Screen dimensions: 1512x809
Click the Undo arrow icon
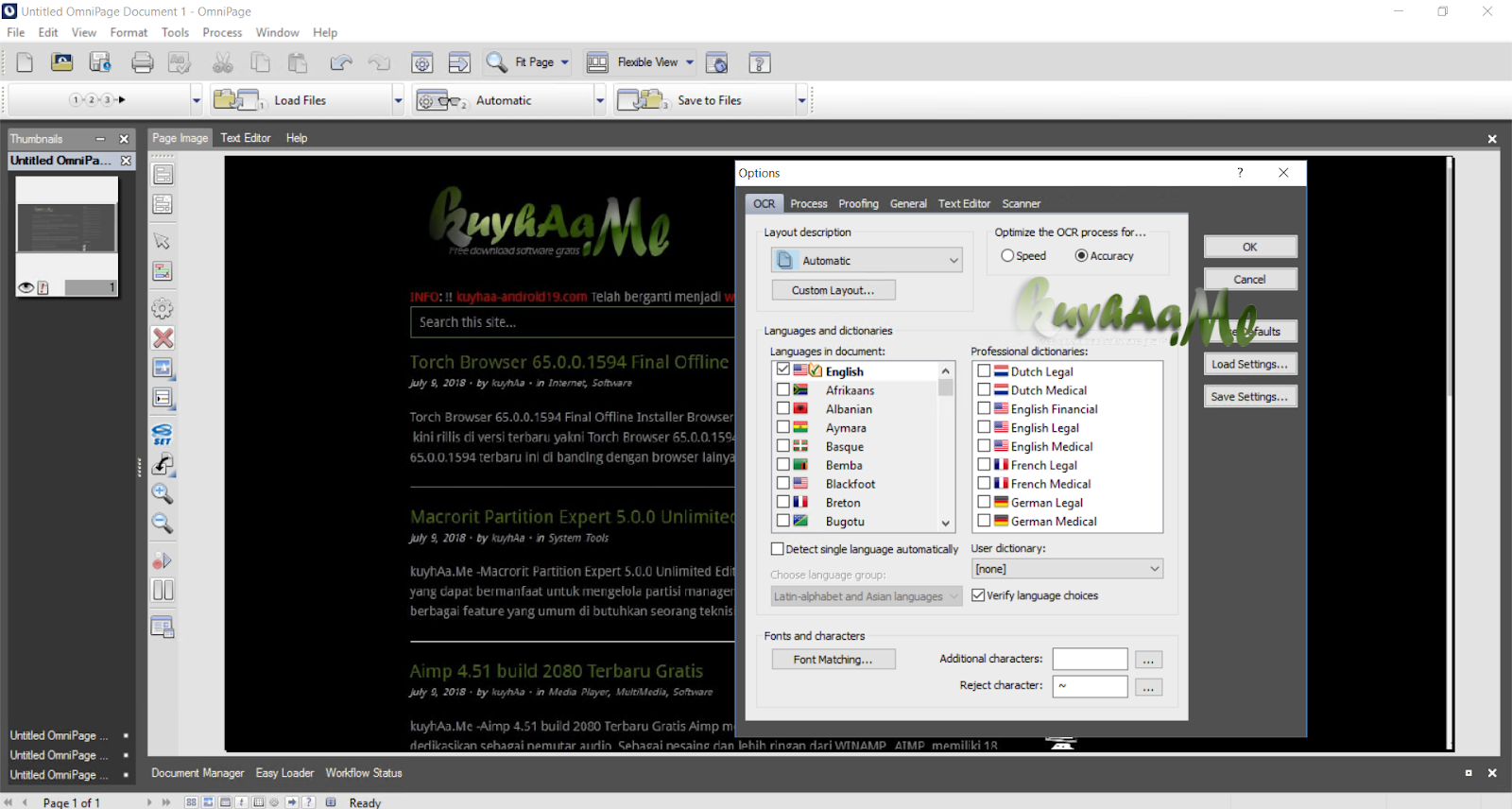(341, 62)
